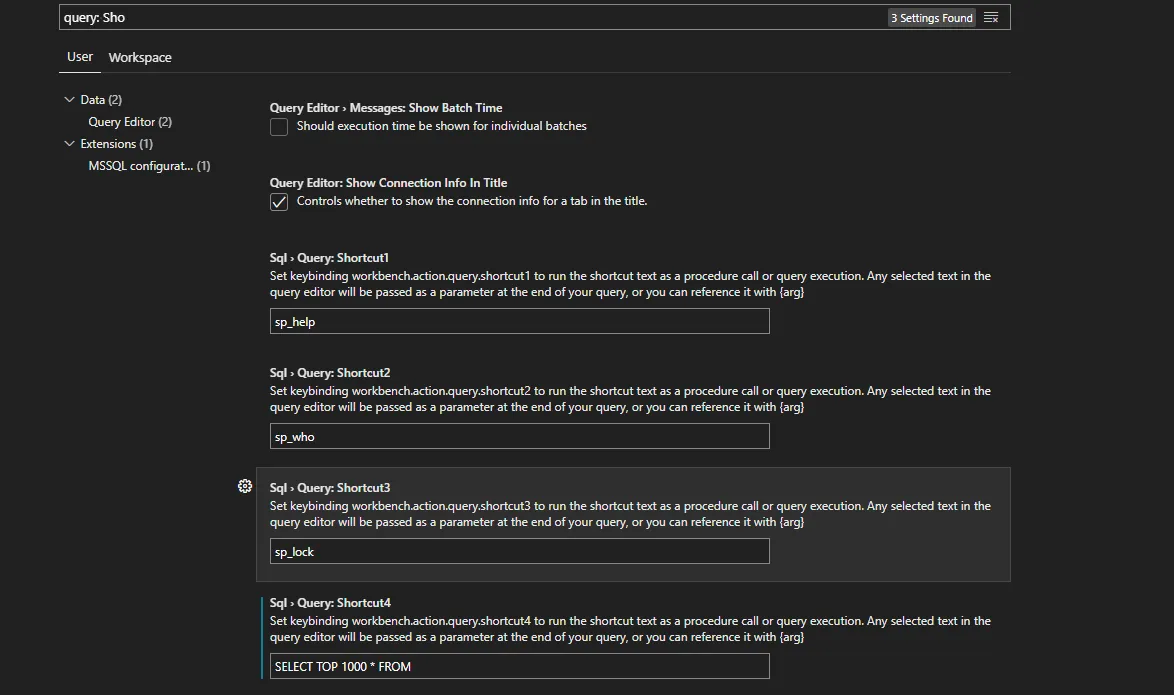Collapse the Extensions tree section

coord(70,144)
